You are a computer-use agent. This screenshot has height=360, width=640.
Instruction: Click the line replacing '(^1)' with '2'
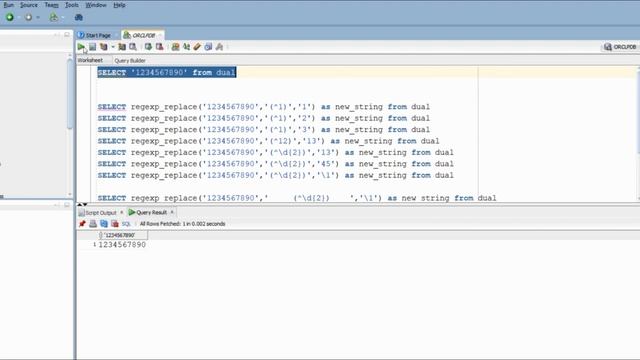click(264, 118)
